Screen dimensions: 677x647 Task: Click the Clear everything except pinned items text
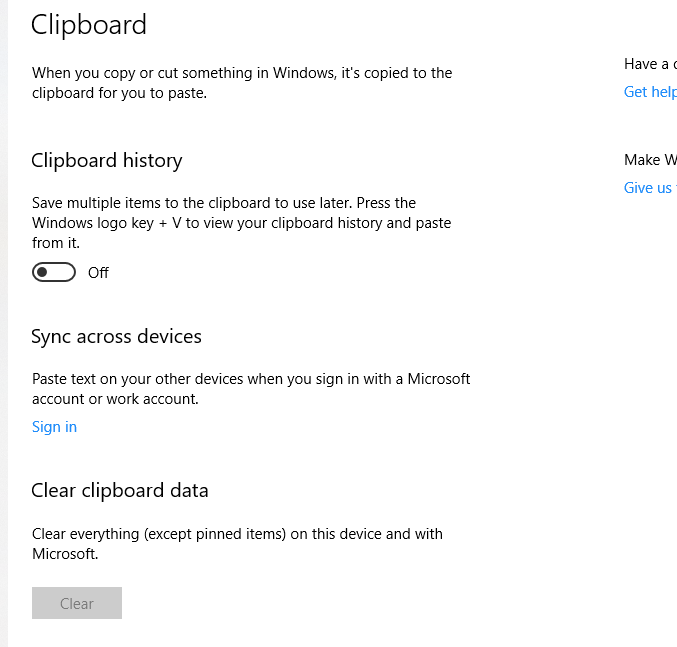coord(237,544)
